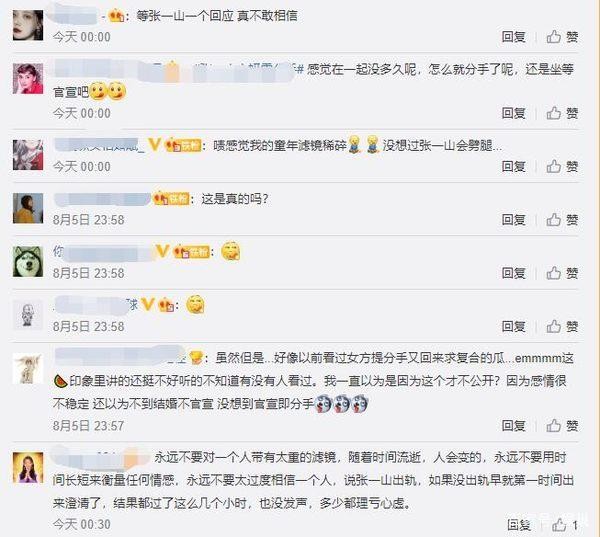
Task: Reply to the 坐等官宣吧 comment
Action: click(514, 113)
